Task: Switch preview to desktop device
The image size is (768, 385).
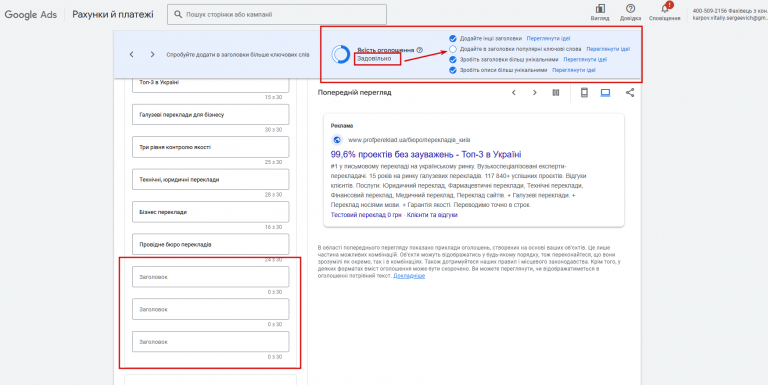Action: (x=605, y=93)
